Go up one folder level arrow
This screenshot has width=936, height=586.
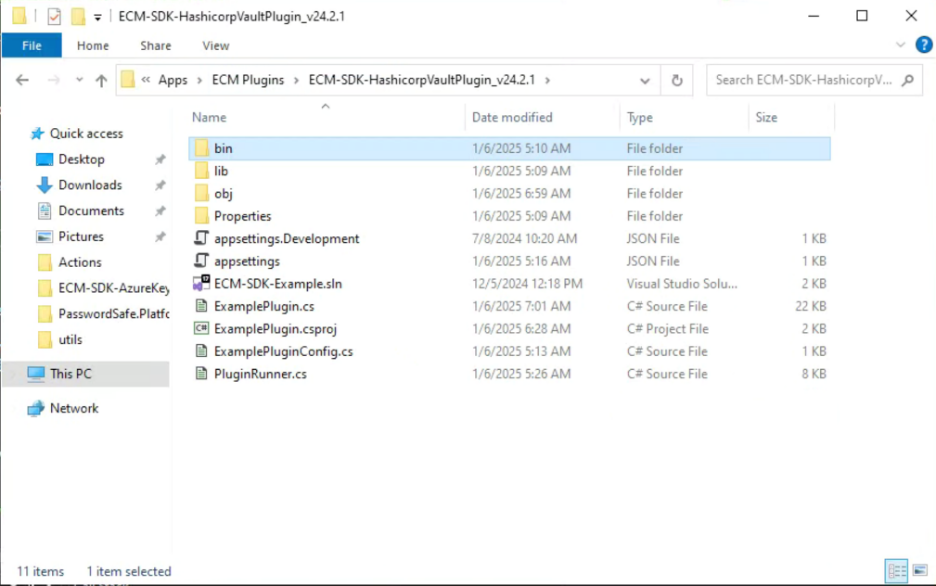pos(101,80)
